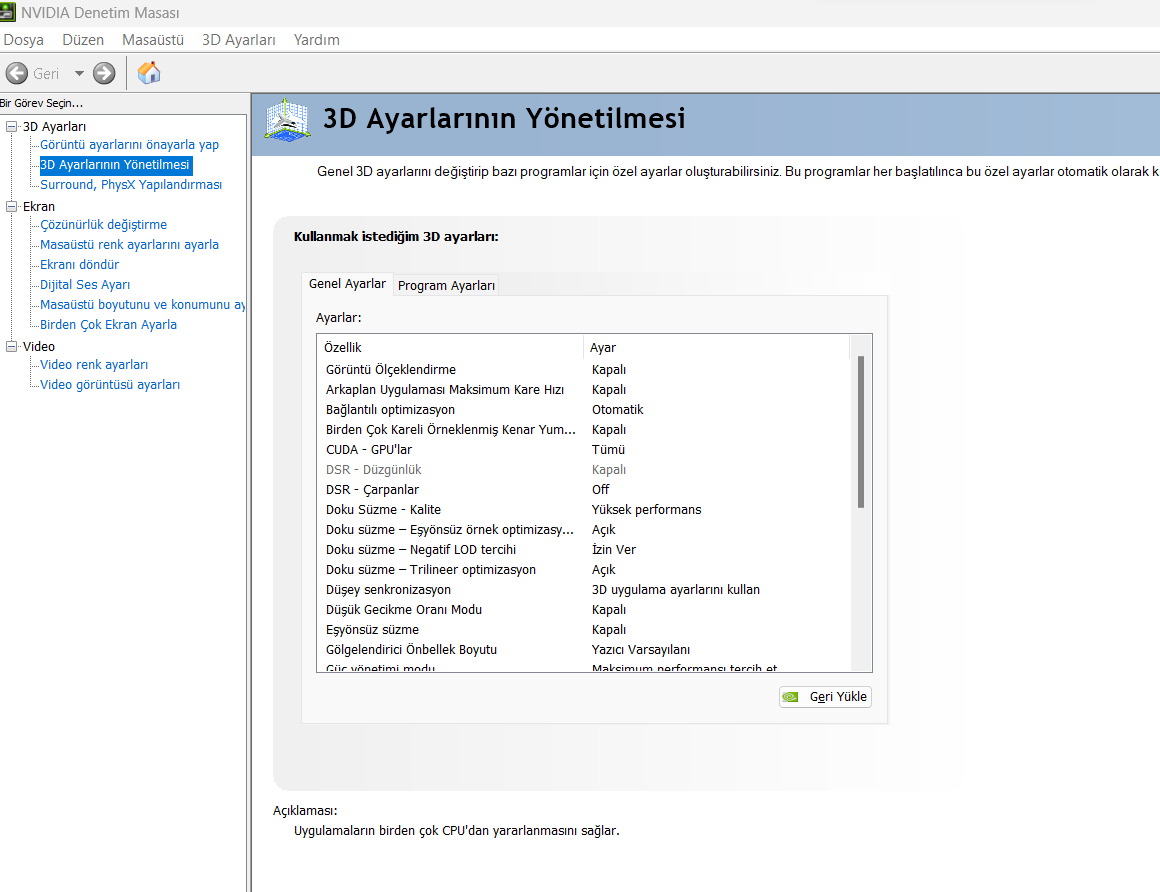The image size is (1160, 892).
Task: Click the Özellik column header
Action: pyautogui.click(x=451, y=348)
